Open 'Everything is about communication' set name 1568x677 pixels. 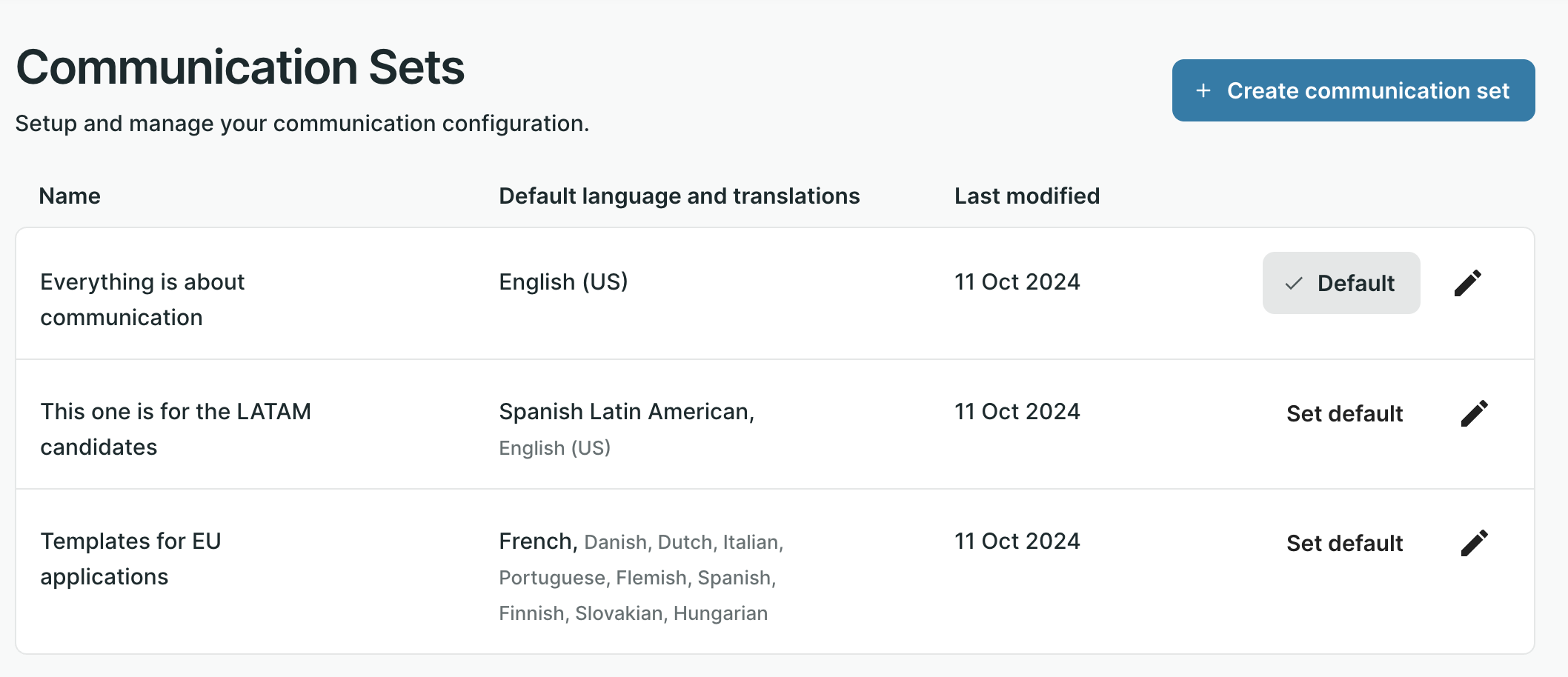coord(142,299)
